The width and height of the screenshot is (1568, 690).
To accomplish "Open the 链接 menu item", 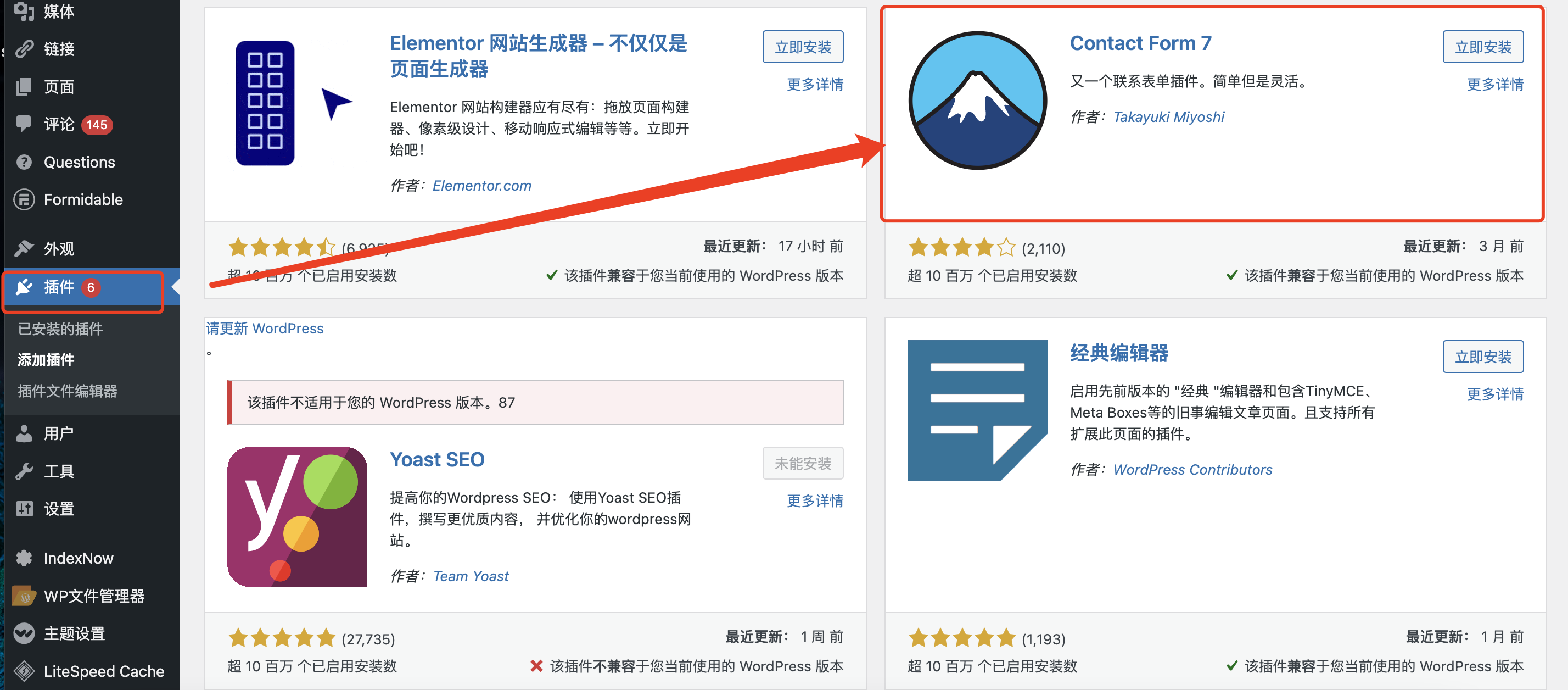I will tap(59, 49).
